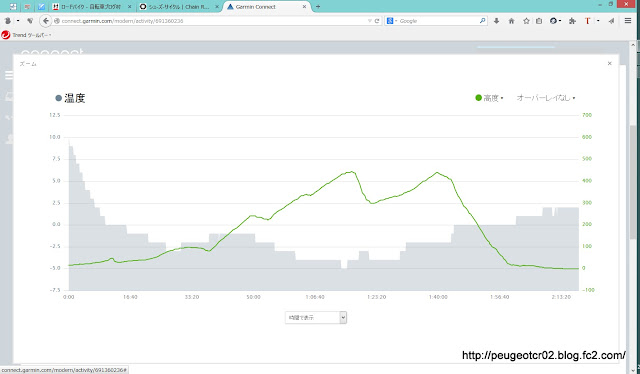
Task: Click the 700 altitude axis label
Action: [587, 115]
